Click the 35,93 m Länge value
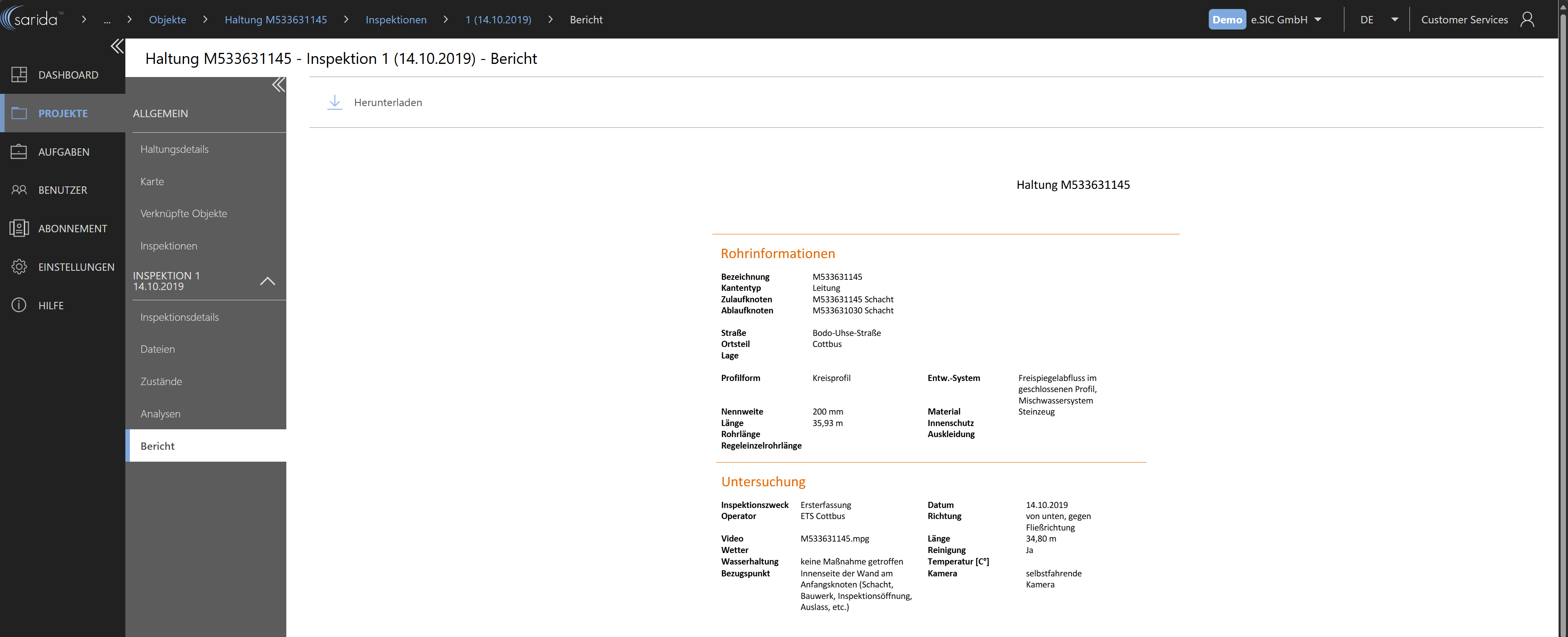This screenshot has height=637, width=1568. [x=827, y=423]
